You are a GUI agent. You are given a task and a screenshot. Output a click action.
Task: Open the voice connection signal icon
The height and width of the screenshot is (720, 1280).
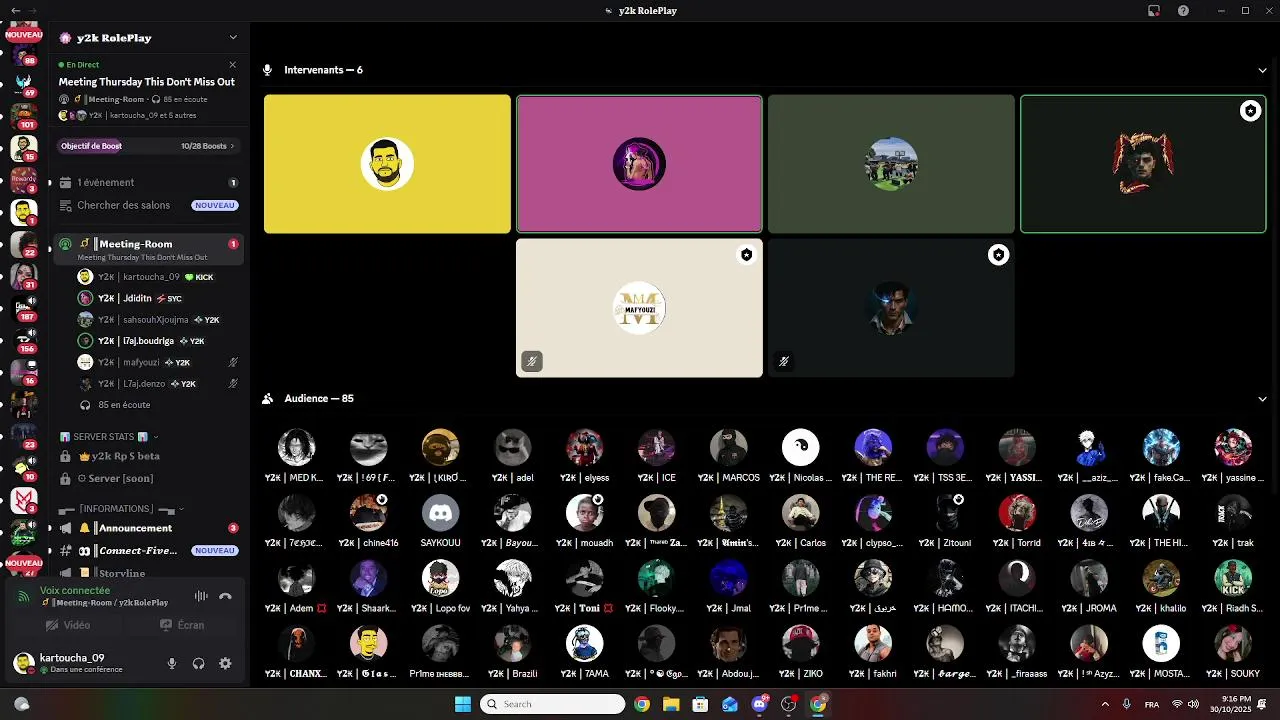[24, 596]
